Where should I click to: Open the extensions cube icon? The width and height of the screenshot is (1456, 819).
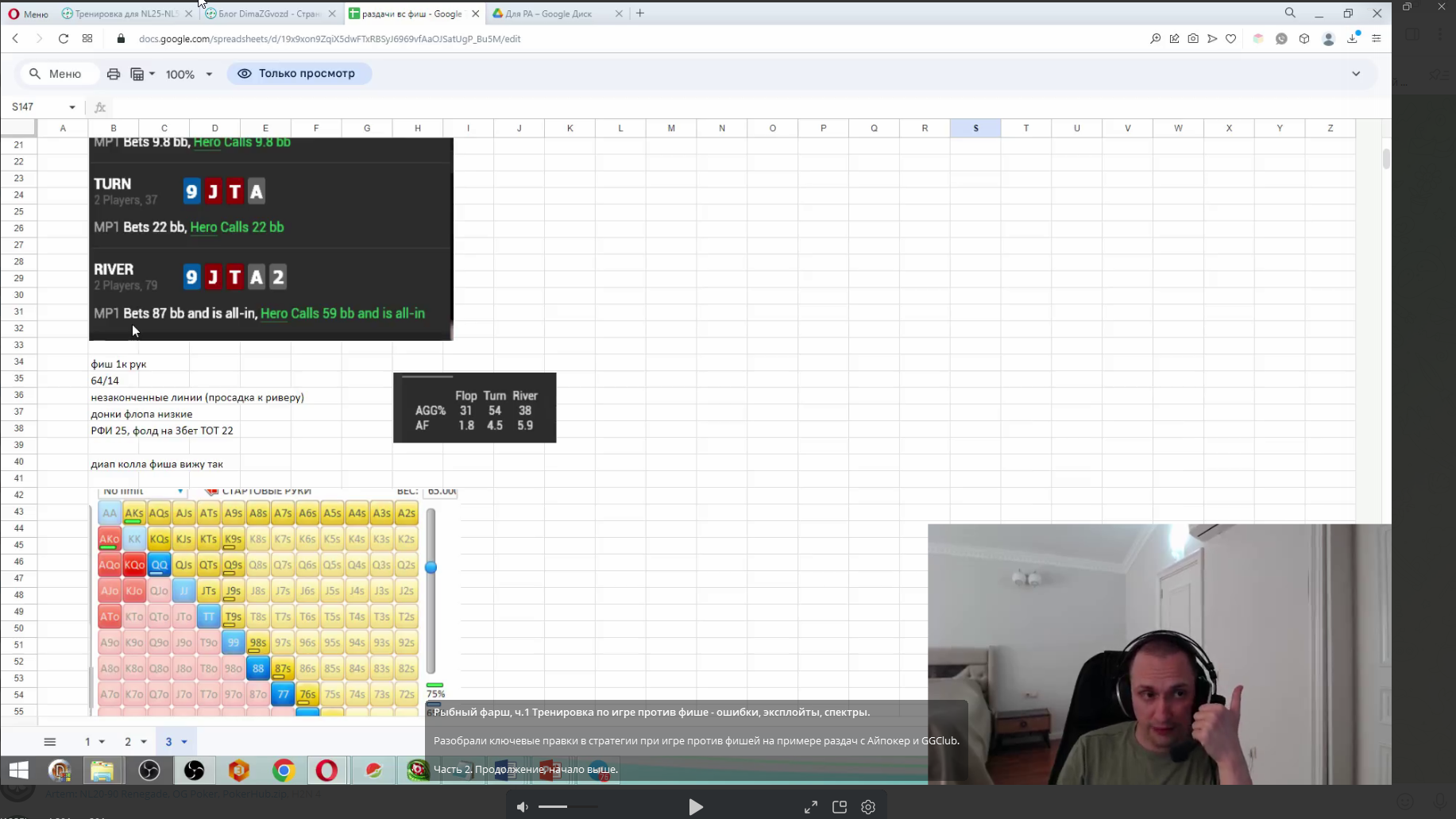click(x=1304, y=38)
